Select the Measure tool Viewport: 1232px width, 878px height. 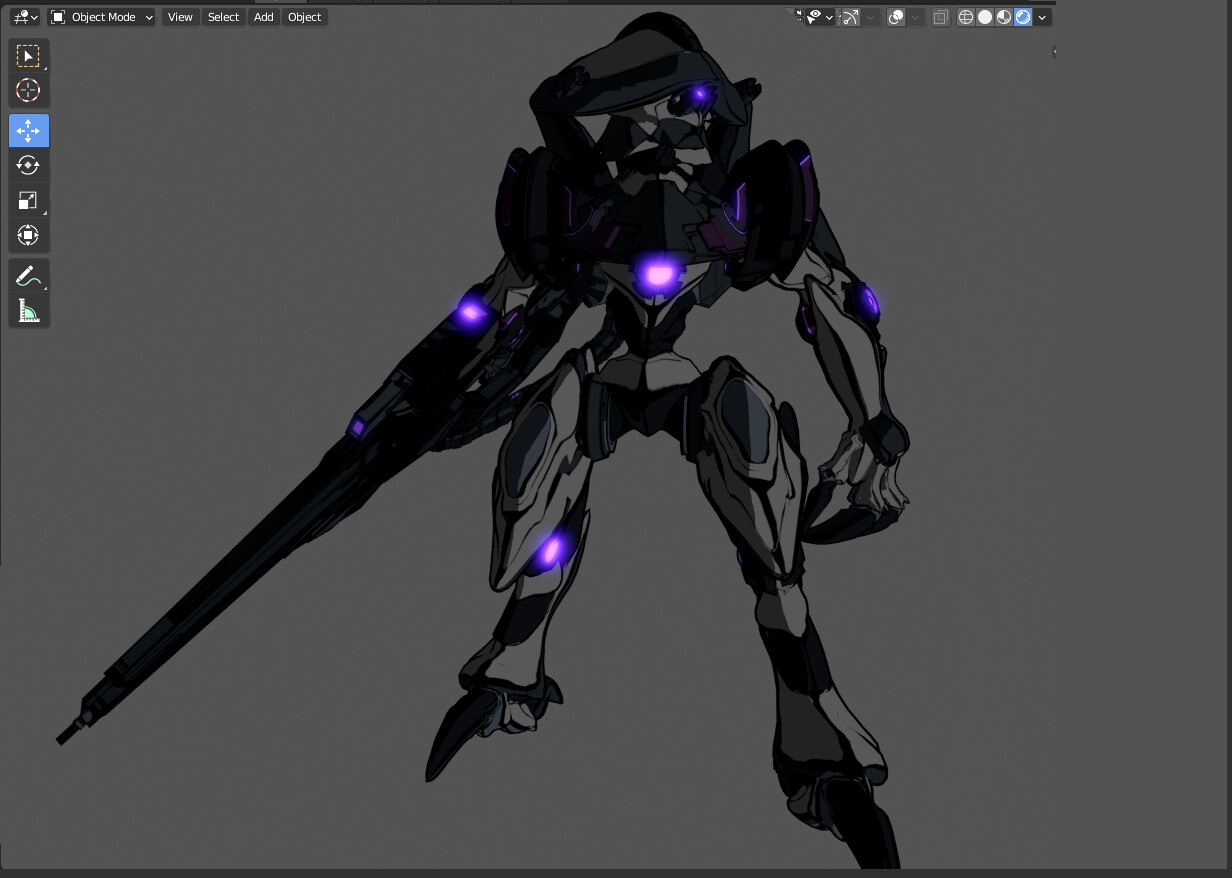(28, 310)
